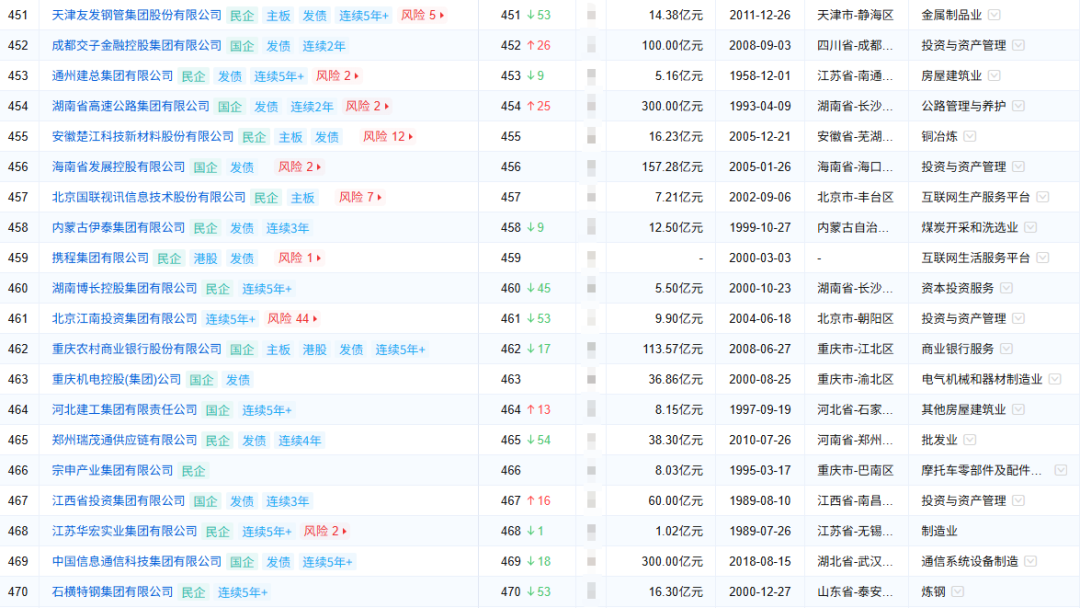Open dropdown next to 批发业
Image resolution: width=1080 pixels, height=608 pixels.
[x=970, y=439]
